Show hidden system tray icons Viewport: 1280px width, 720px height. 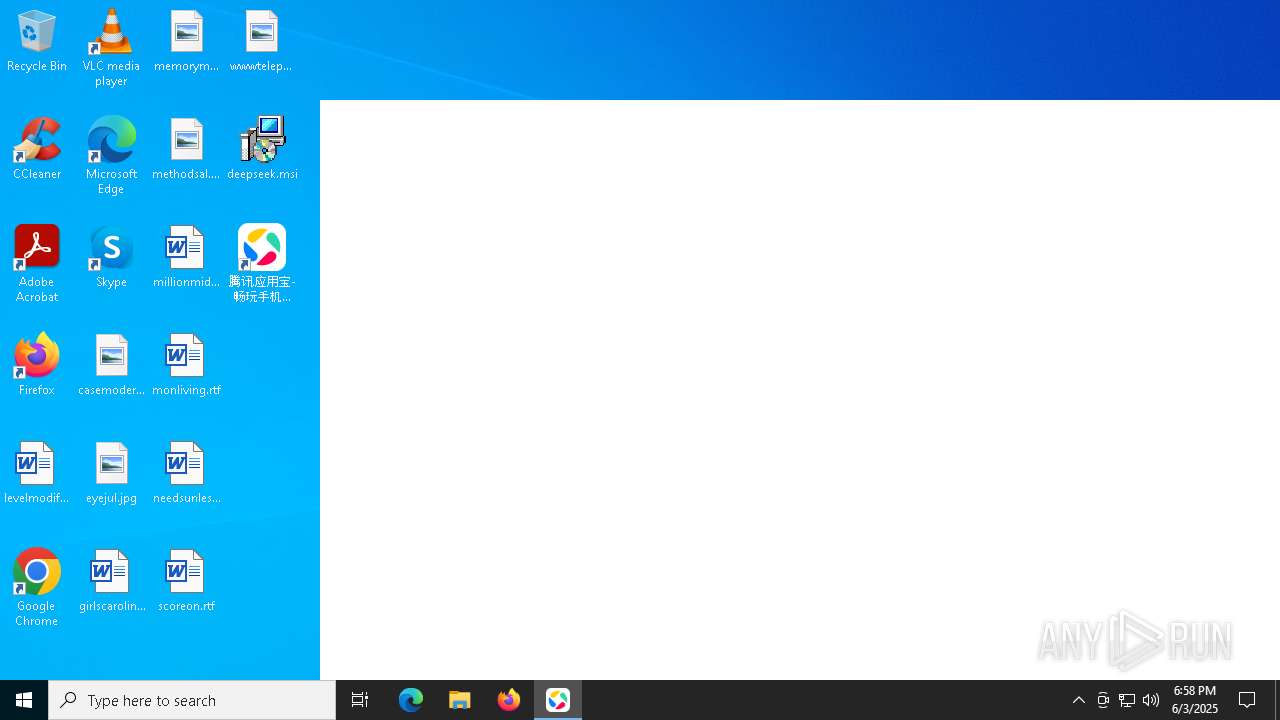(x=1079, y=700)
